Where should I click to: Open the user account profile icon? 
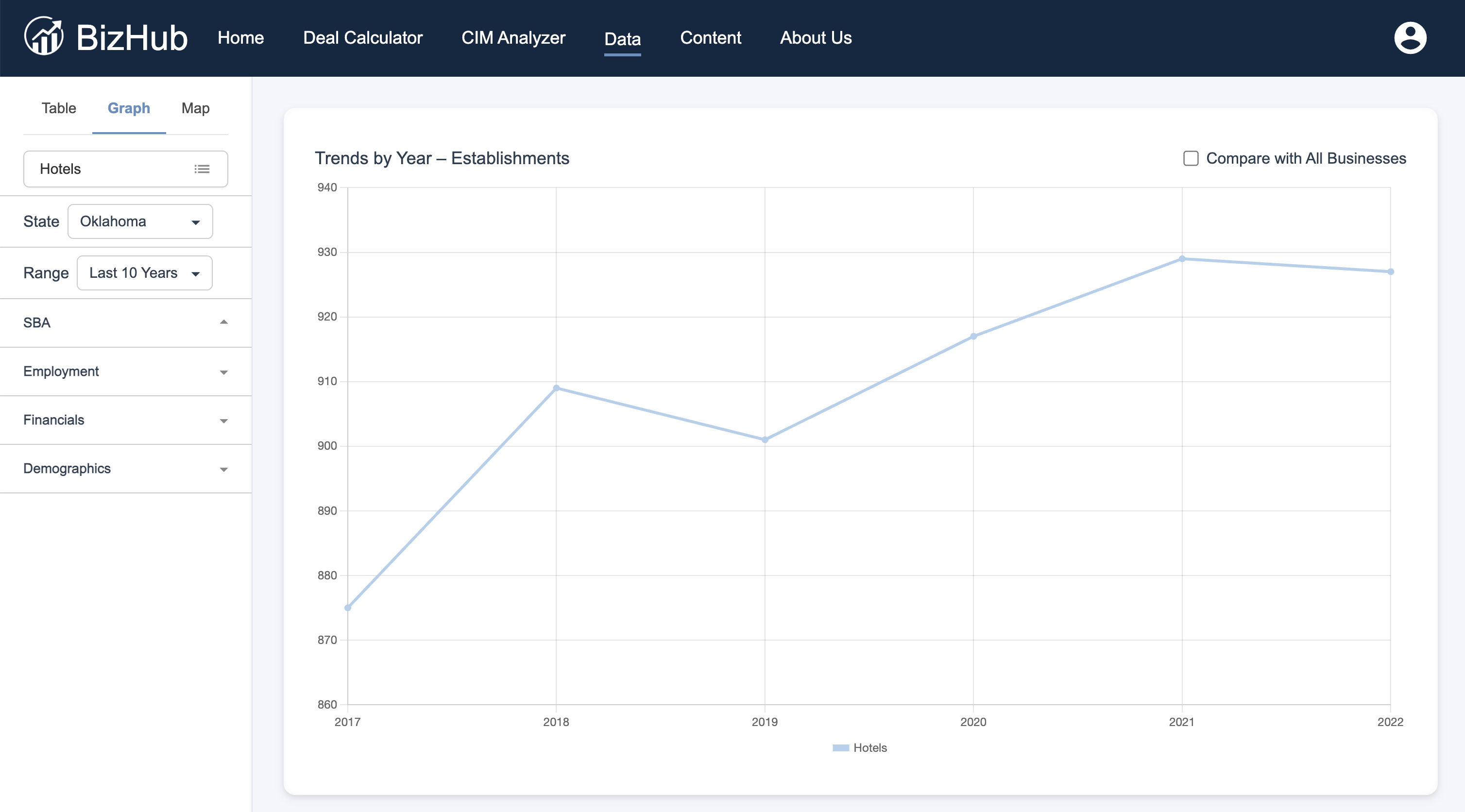(x=1410, y=37)
